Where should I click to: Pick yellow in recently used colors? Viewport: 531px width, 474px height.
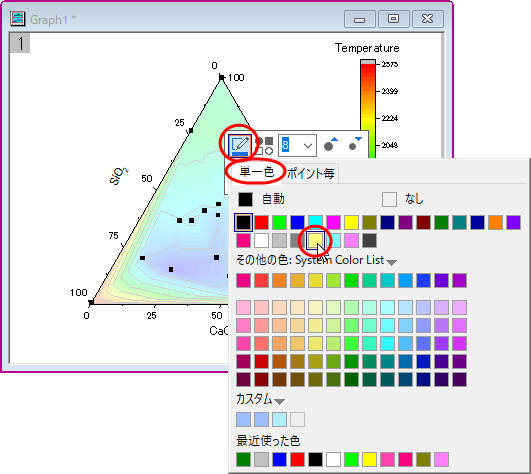click(x=369, y=459)
